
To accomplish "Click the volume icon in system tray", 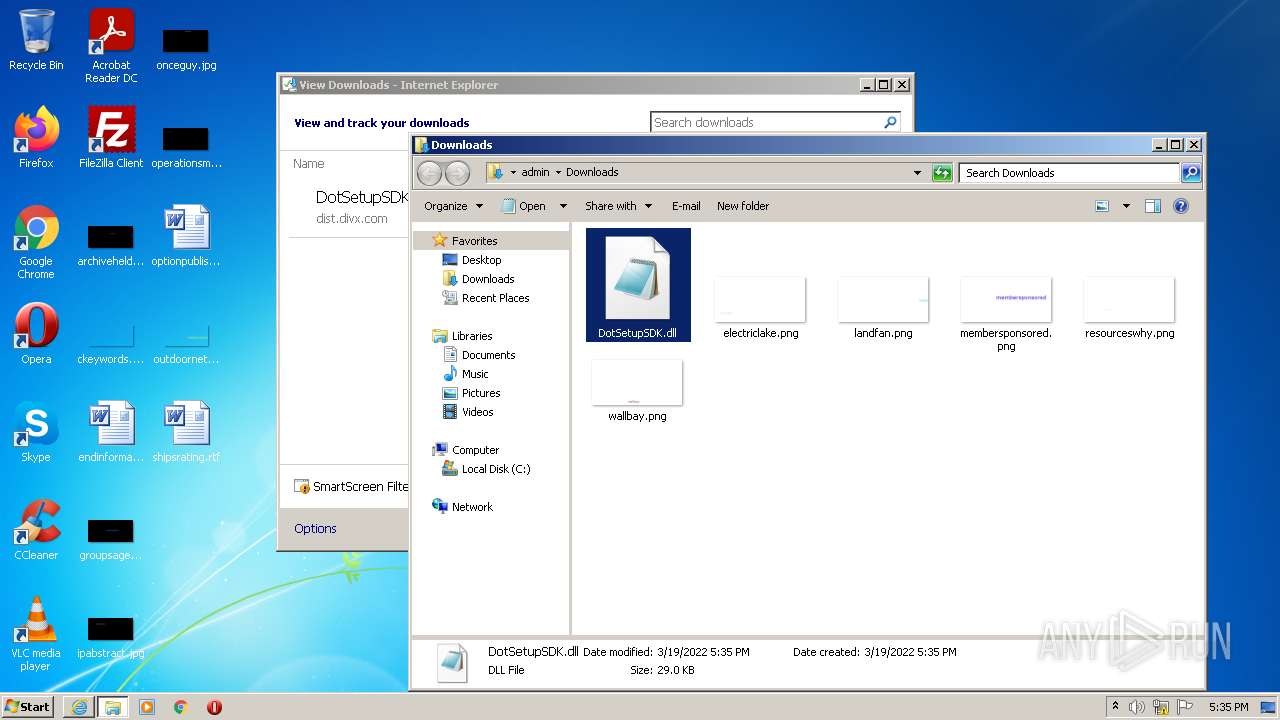I will pyautogui.click(x=1137, y=707).
